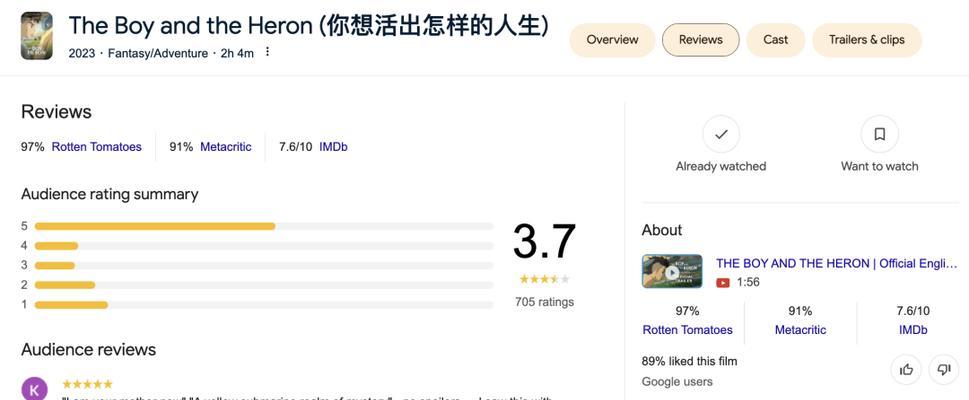Open Rotten Tomatoes link under Reviews heading
Screen dimensions: 969x400
pos(96,147)
